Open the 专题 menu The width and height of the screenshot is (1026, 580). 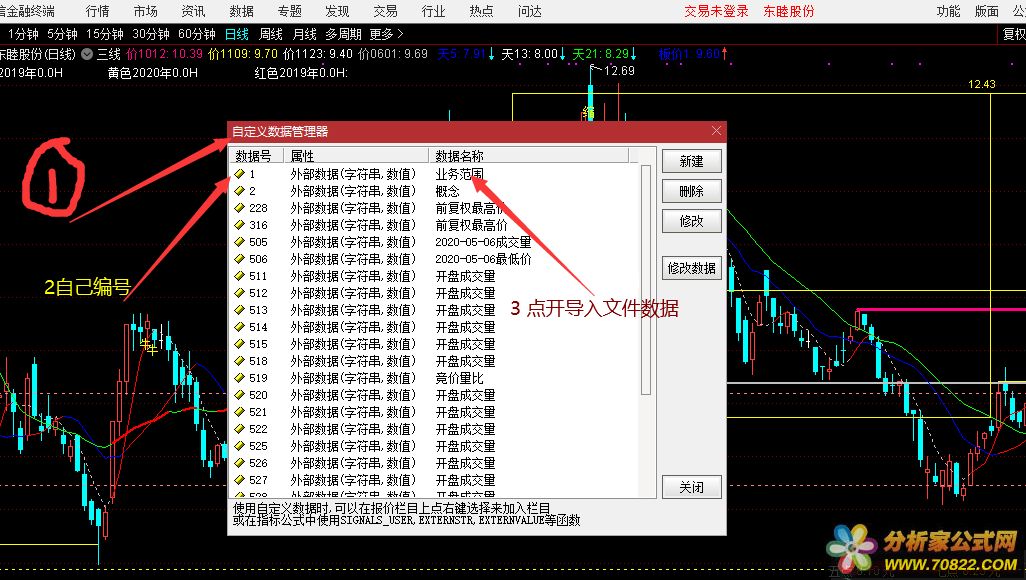[289, 11]
